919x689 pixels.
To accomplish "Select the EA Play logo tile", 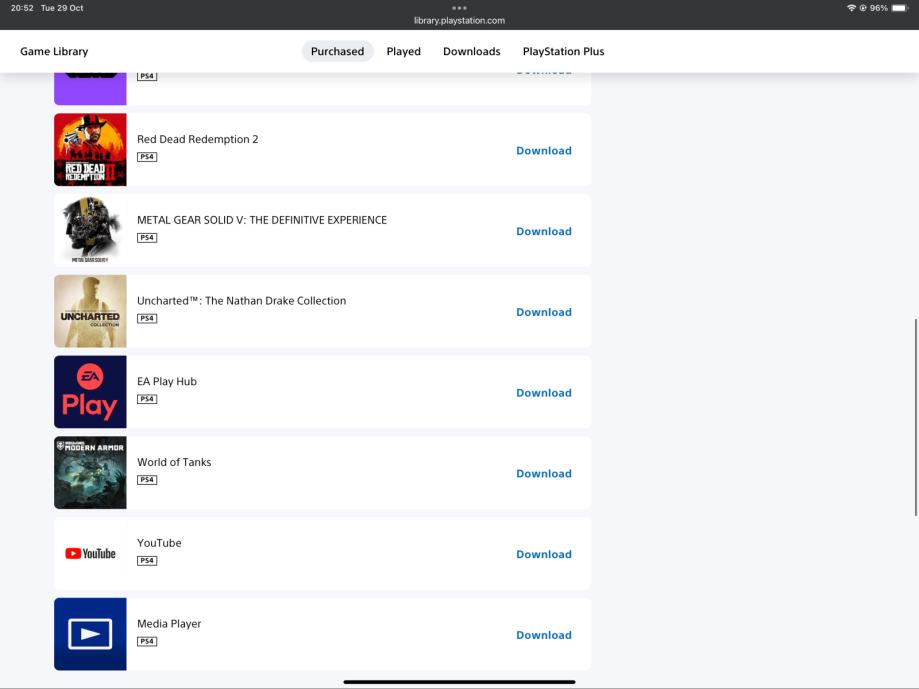I will point(90,392).
